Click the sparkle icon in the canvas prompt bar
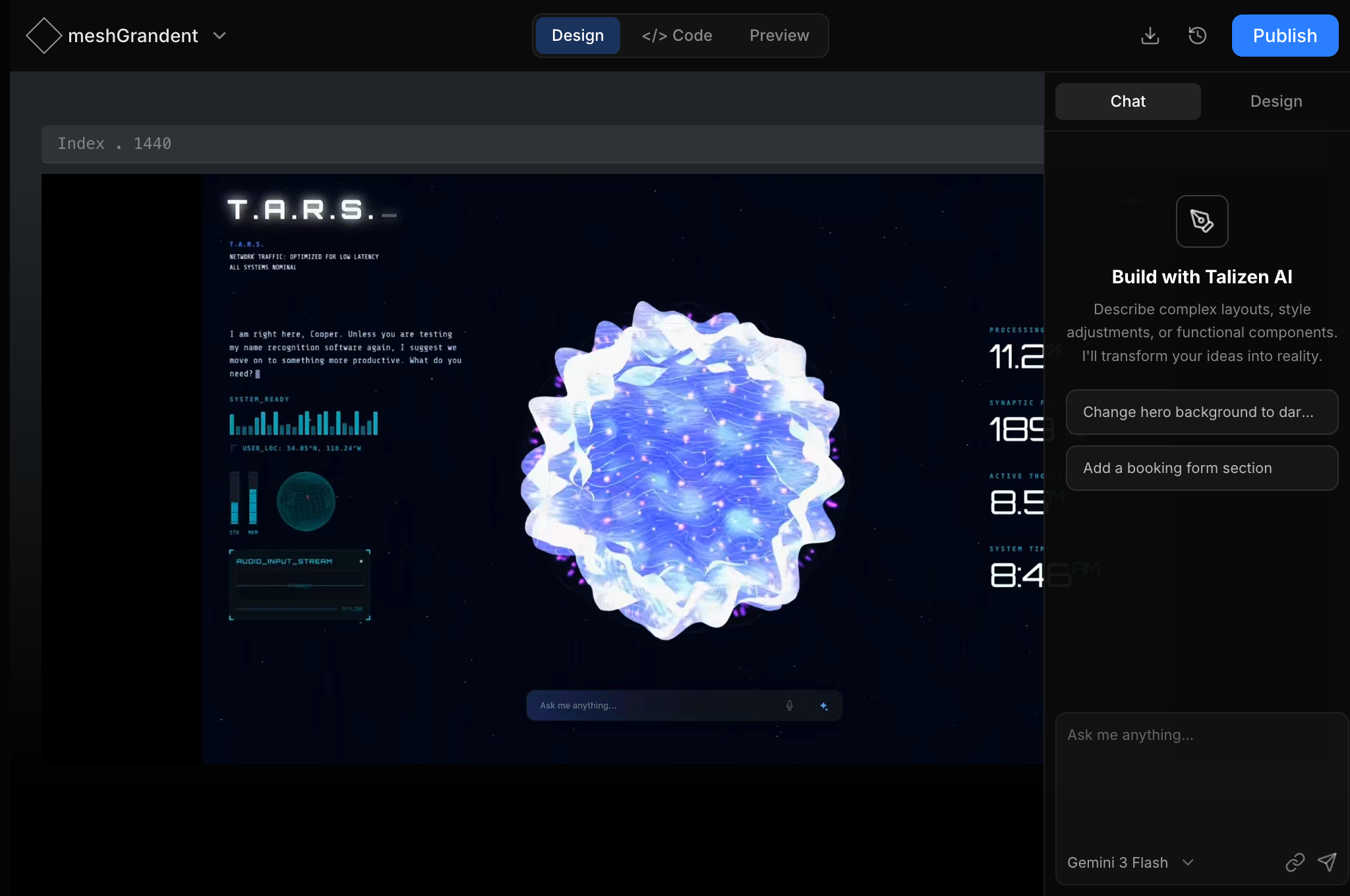Screen dimensions: 1350x896 pos(823,706)
